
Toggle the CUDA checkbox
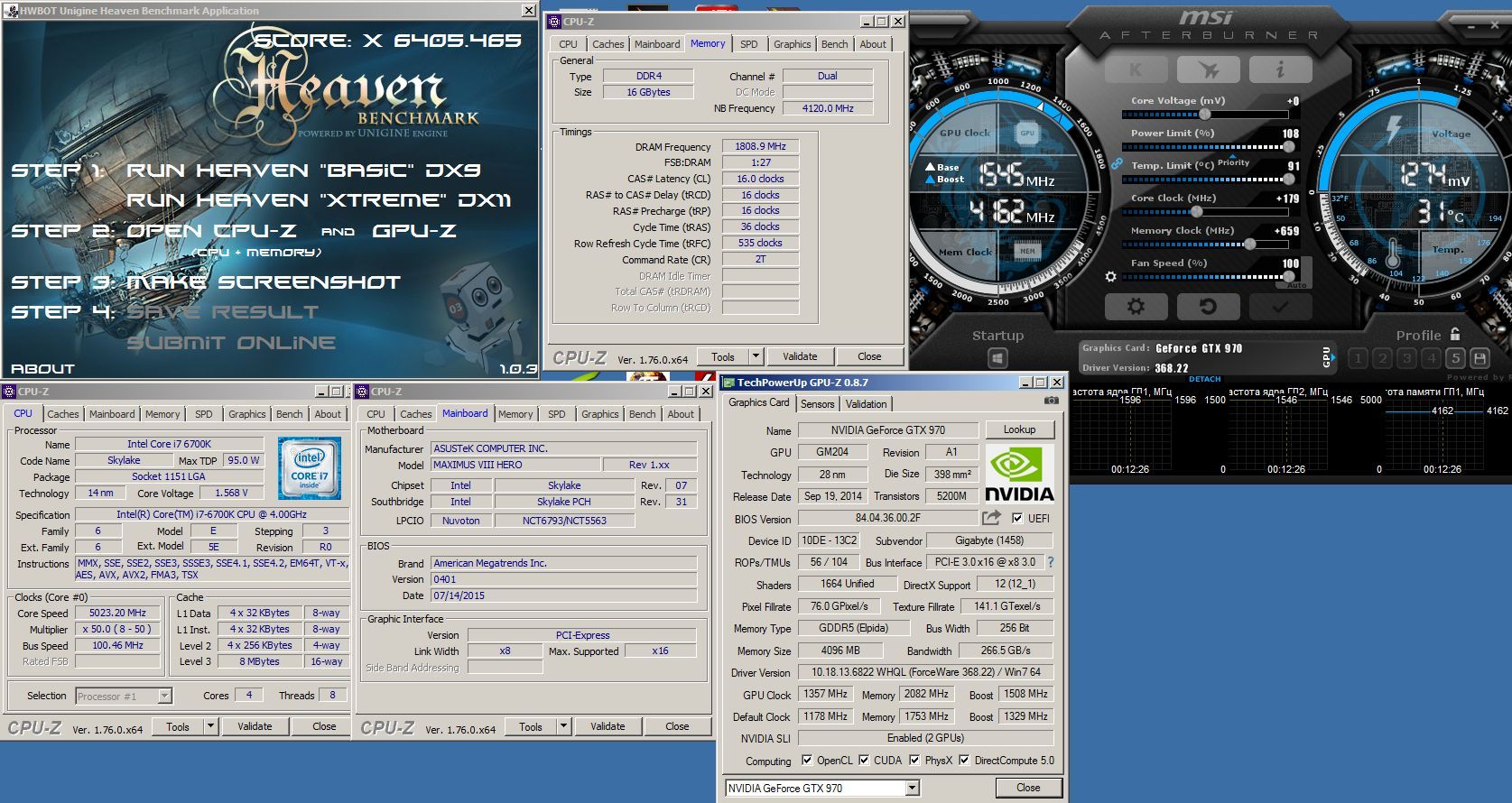pyautogui.click(x=865, y=760)
